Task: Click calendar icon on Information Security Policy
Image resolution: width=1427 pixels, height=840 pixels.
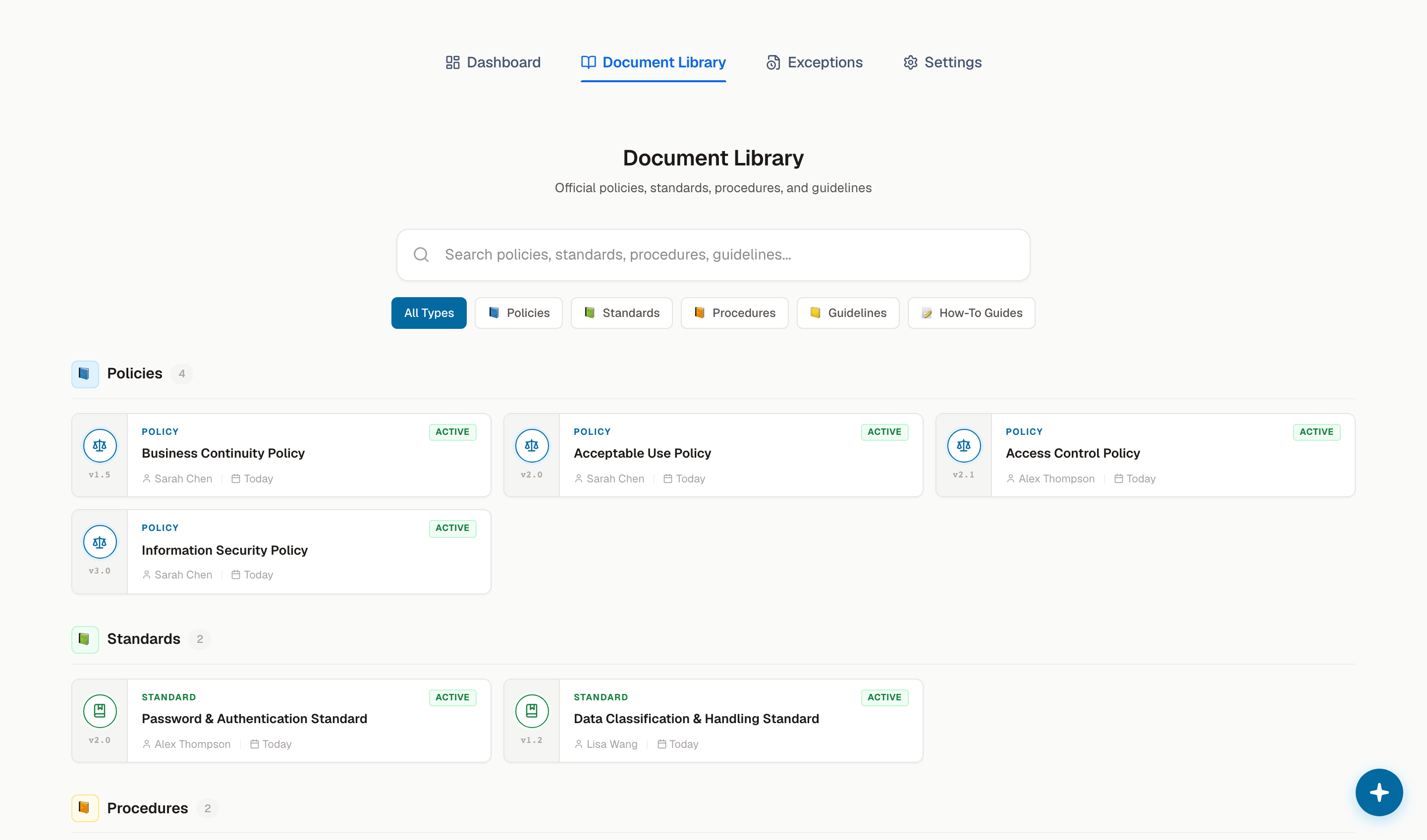Action: click(x=235, y=575)
